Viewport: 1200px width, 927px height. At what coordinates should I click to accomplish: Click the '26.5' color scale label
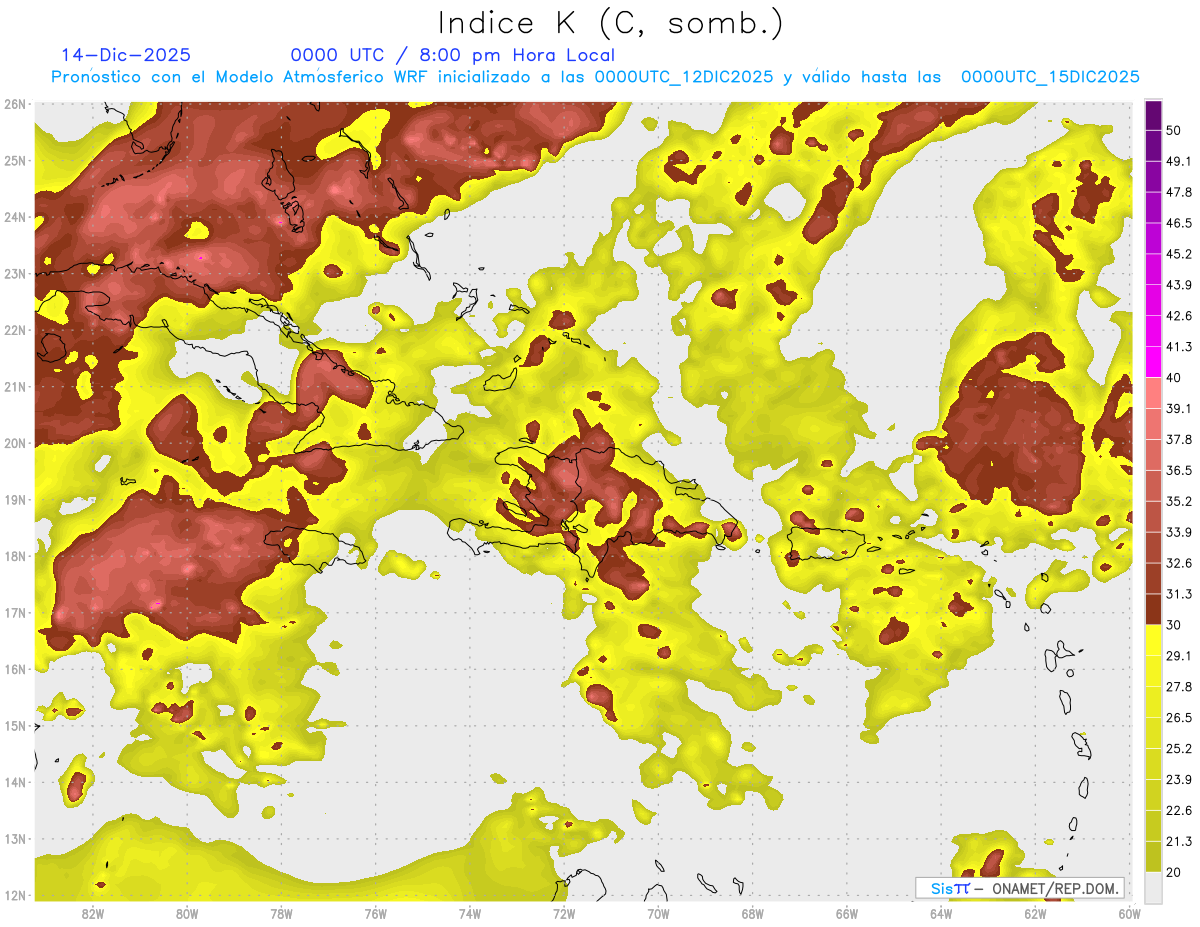pos(1179,718)
